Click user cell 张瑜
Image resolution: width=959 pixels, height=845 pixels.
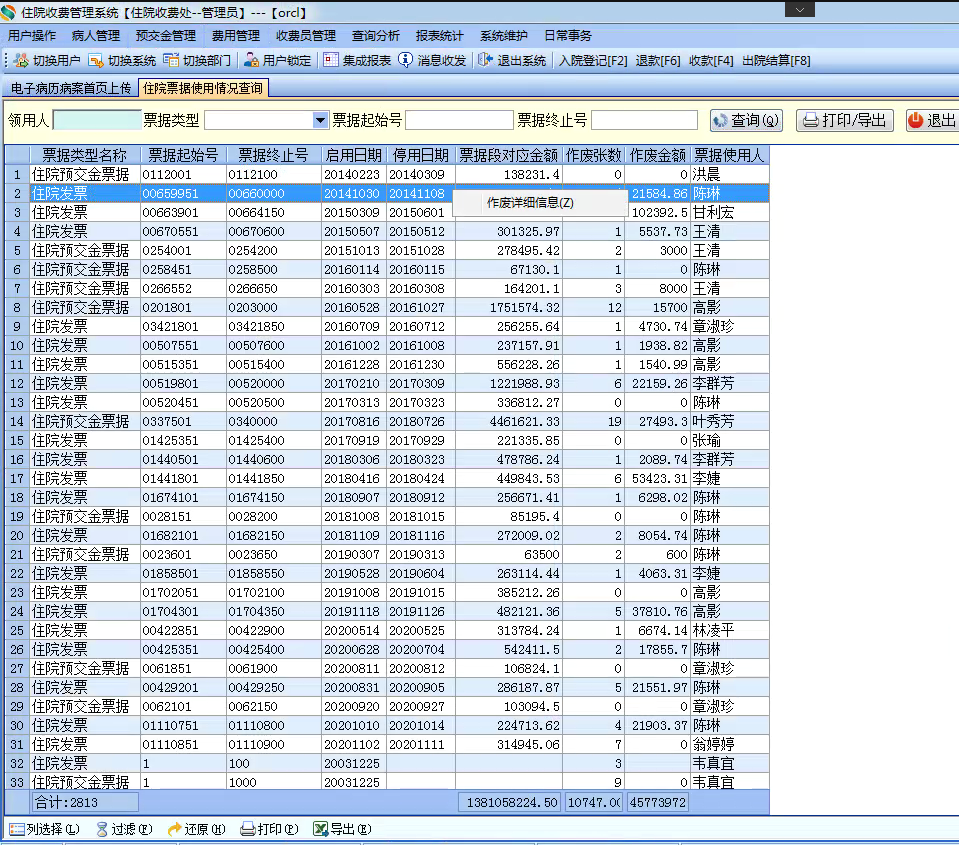point(730,440)
